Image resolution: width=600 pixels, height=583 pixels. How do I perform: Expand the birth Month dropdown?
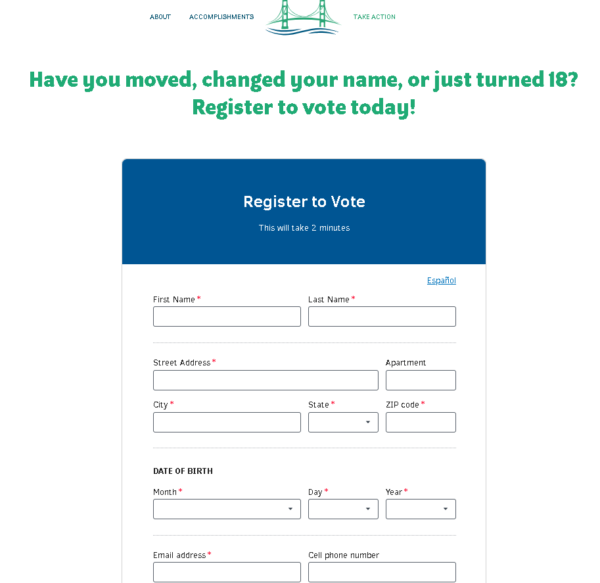pyautogui.click(x=226, y=509)
